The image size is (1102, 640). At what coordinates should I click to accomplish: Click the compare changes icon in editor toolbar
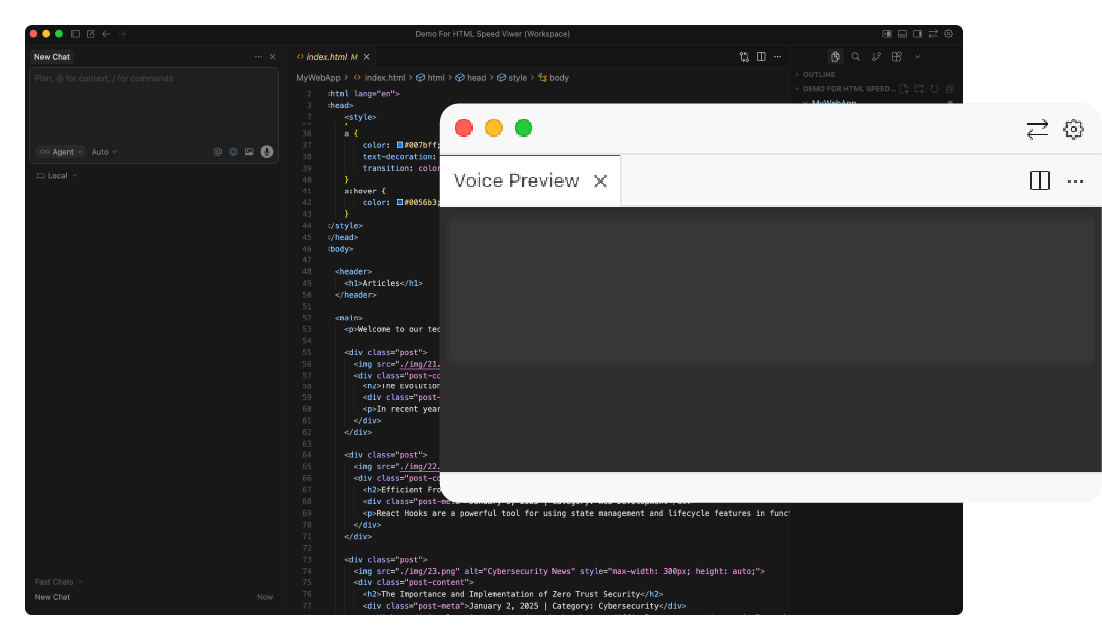click(744, 57)
